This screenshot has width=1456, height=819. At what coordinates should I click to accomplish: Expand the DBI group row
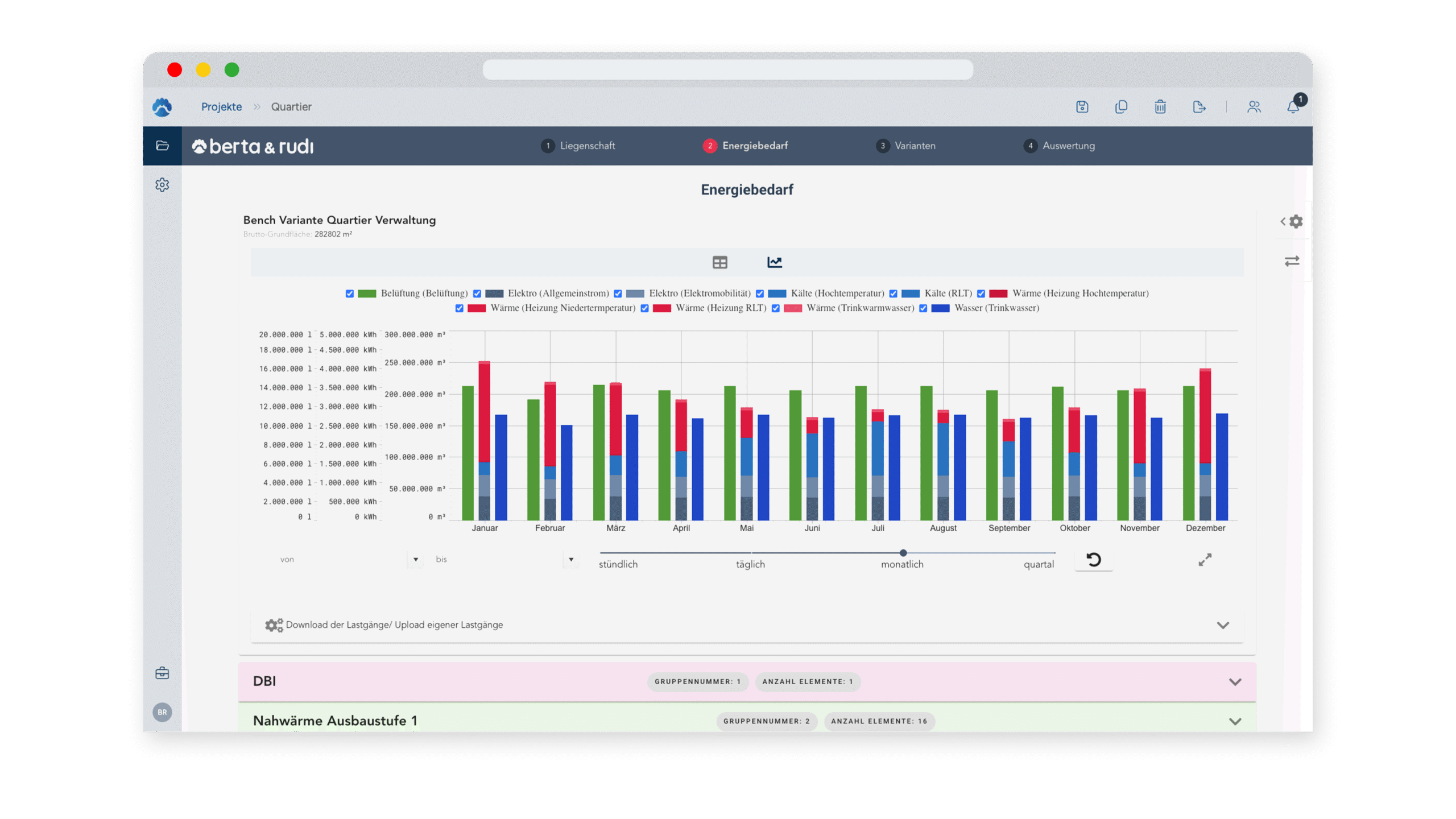click(1235, 682)
